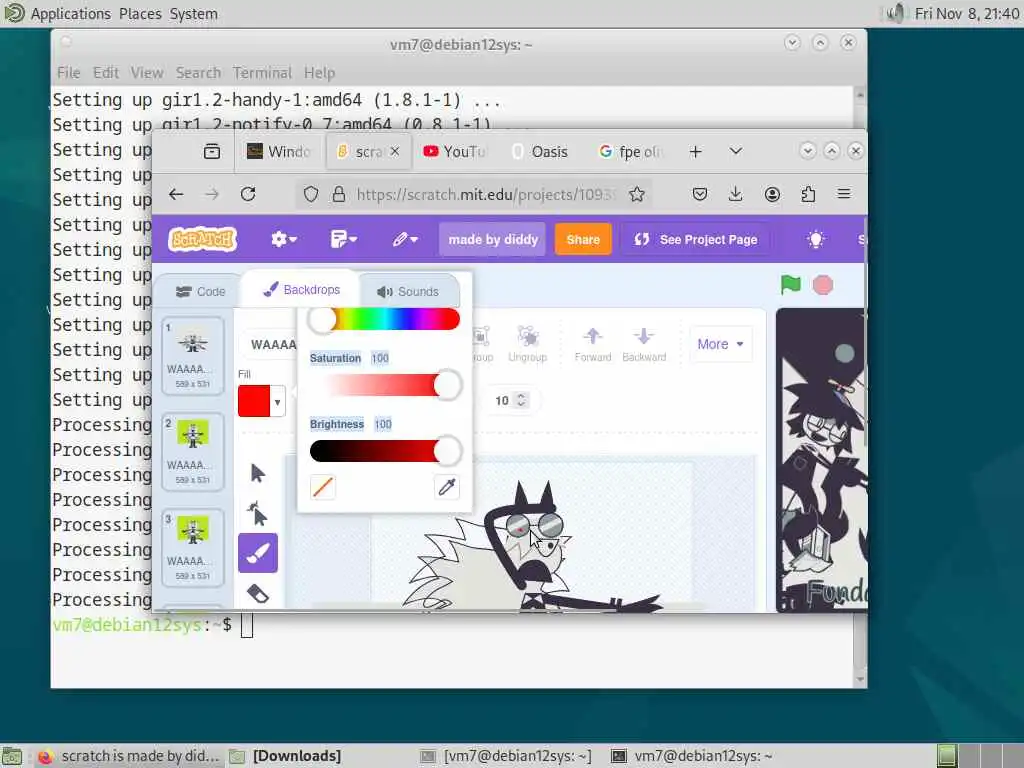Open the Scratch logo home
This screenshot has width=1024, height=768.
click(202, 239)
